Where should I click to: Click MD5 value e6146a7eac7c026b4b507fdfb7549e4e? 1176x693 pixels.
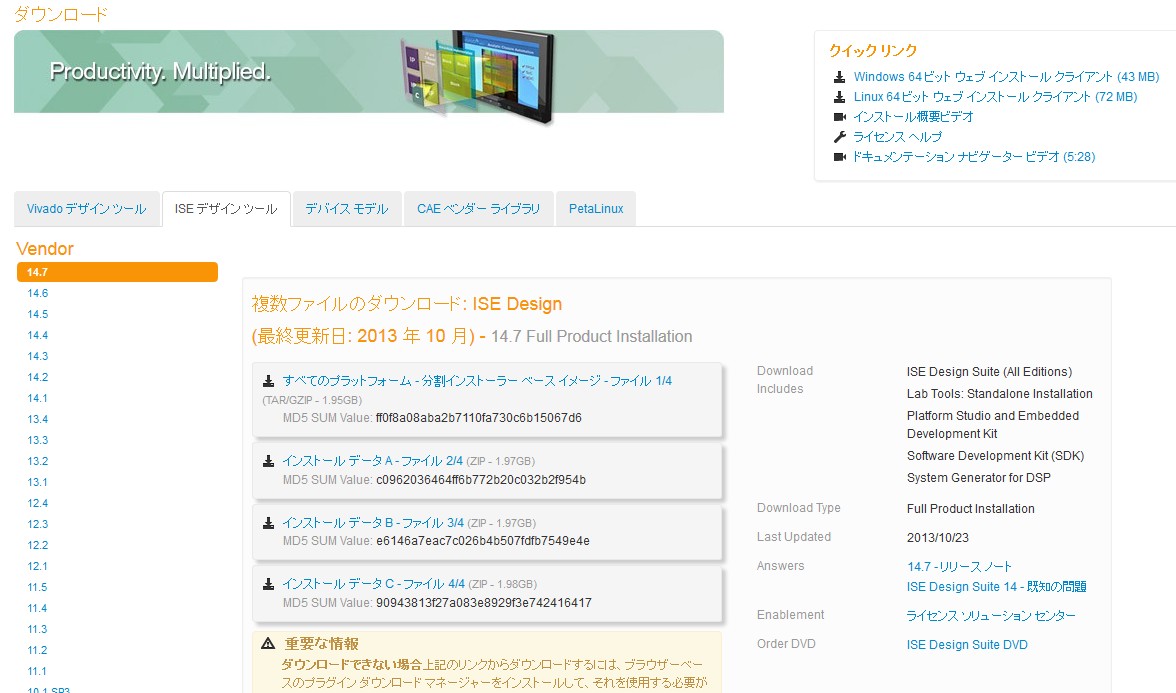click(x=483, y=541)
